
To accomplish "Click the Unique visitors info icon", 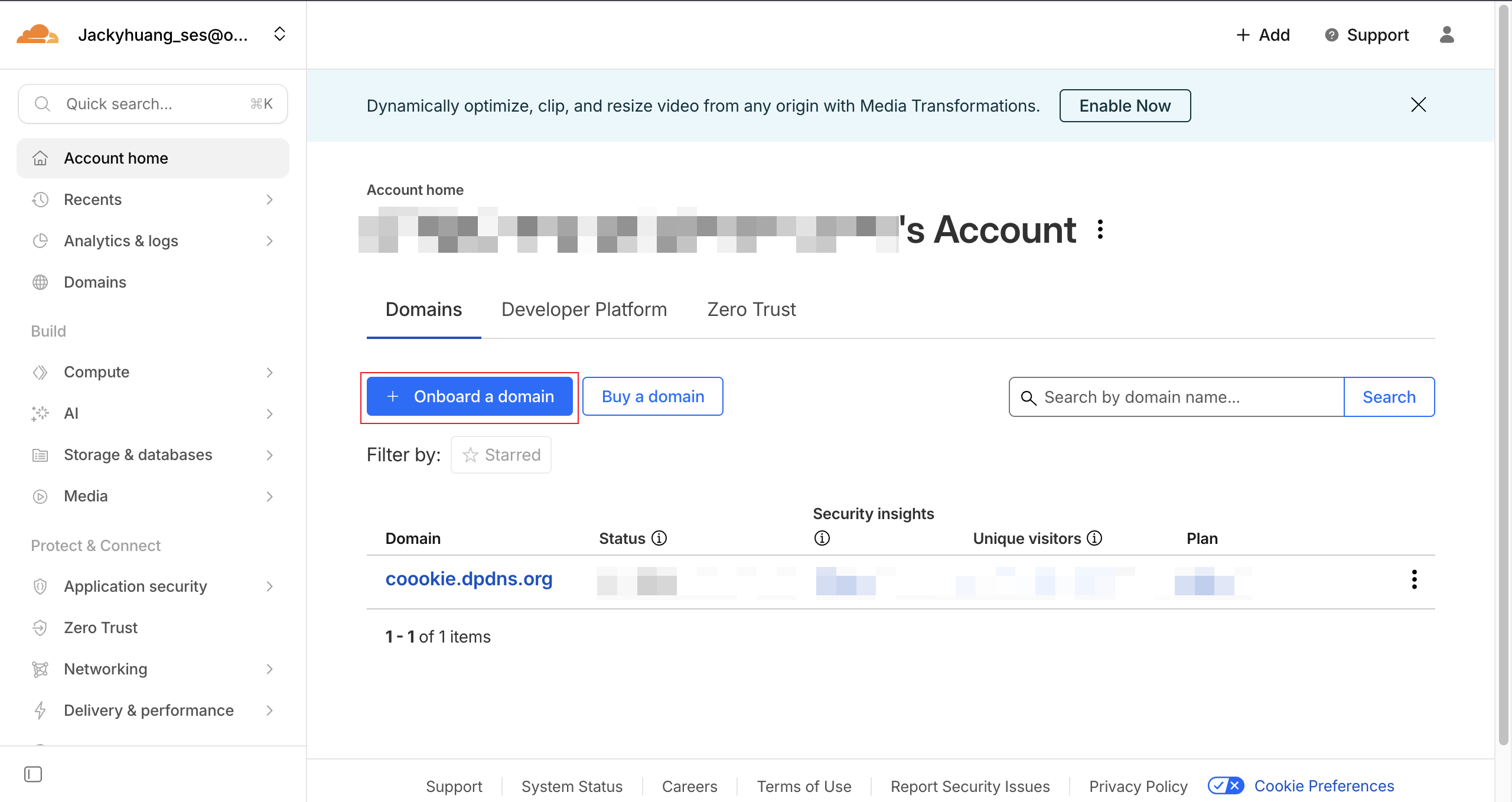I will pyautogui.click(x=1094, y=538).
